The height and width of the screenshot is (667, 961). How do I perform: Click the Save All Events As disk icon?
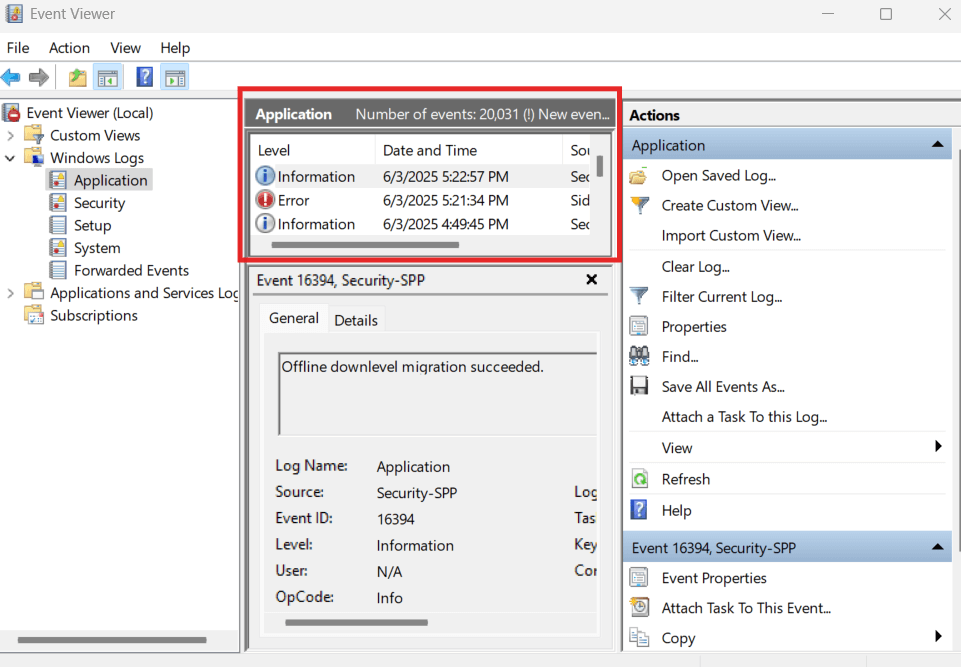[639, 386]
